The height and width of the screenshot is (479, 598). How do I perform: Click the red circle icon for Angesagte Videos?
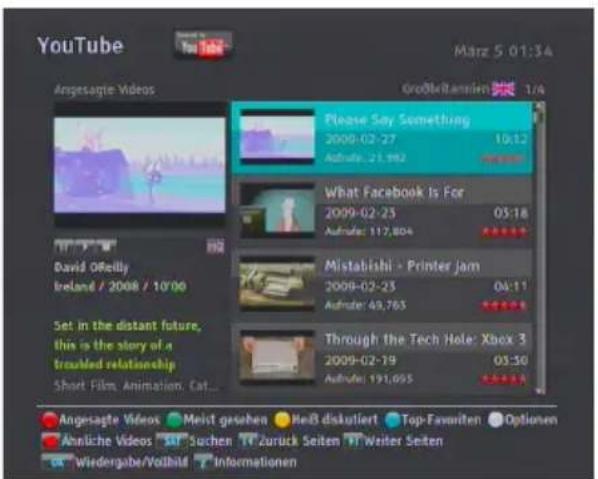pos(49,420)
